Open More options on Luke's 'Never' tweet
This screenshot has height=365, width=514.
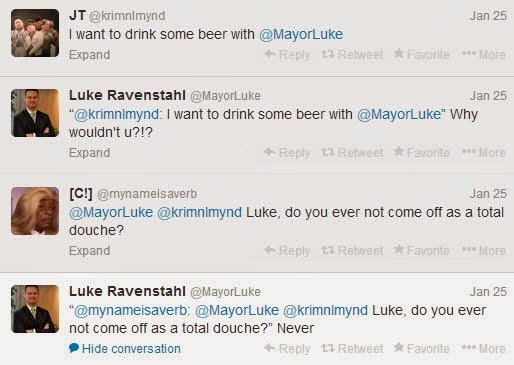[x=484, y=349]
